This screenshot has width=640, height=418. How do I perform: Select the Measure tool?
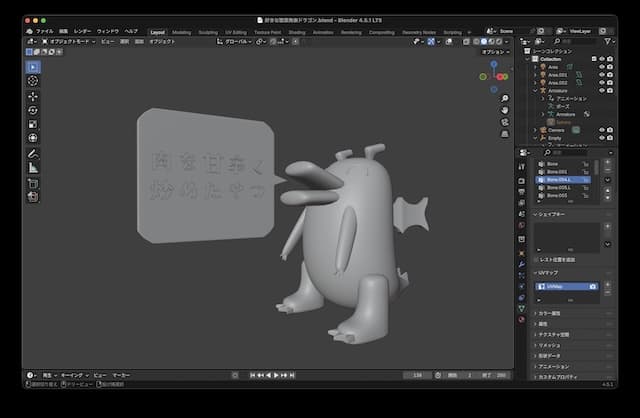pos(32,169)
